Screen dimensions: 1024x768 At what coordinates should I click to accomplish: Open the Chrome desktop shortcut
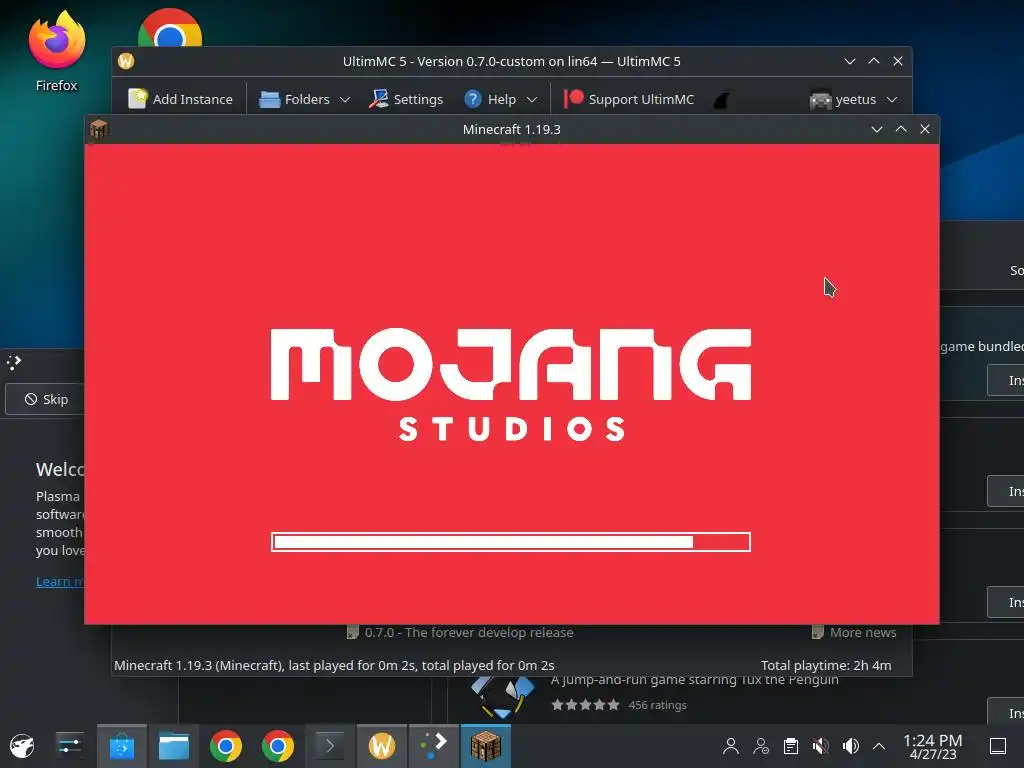(x=170, y=27)
